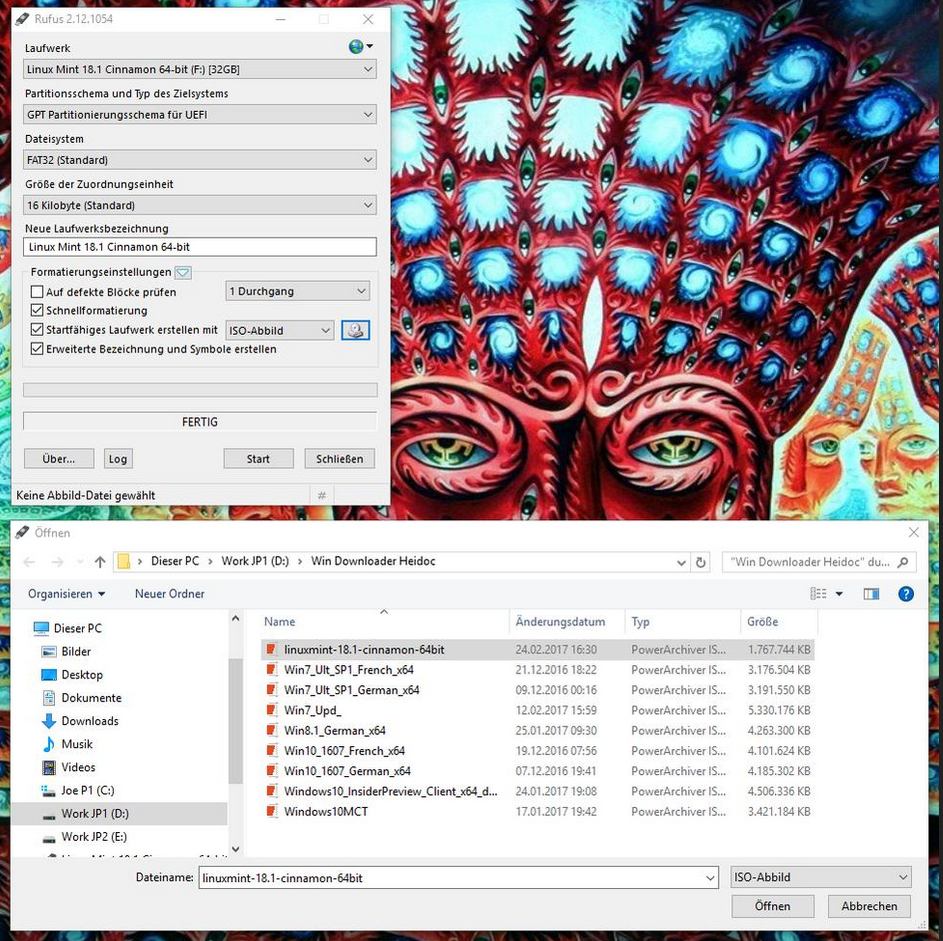This screenshot has width=943, height=941.
Task: Open the view options dropdown arrow
Action: click(839, 593)
